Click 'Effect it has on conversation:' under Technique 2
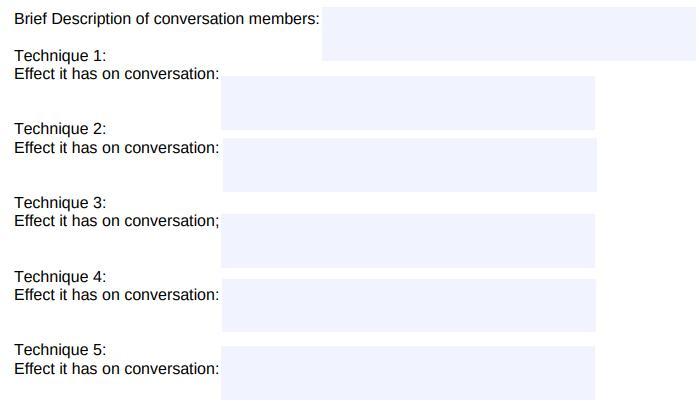The width and height of the screenshot is (699, 416). tap(117, 148)
